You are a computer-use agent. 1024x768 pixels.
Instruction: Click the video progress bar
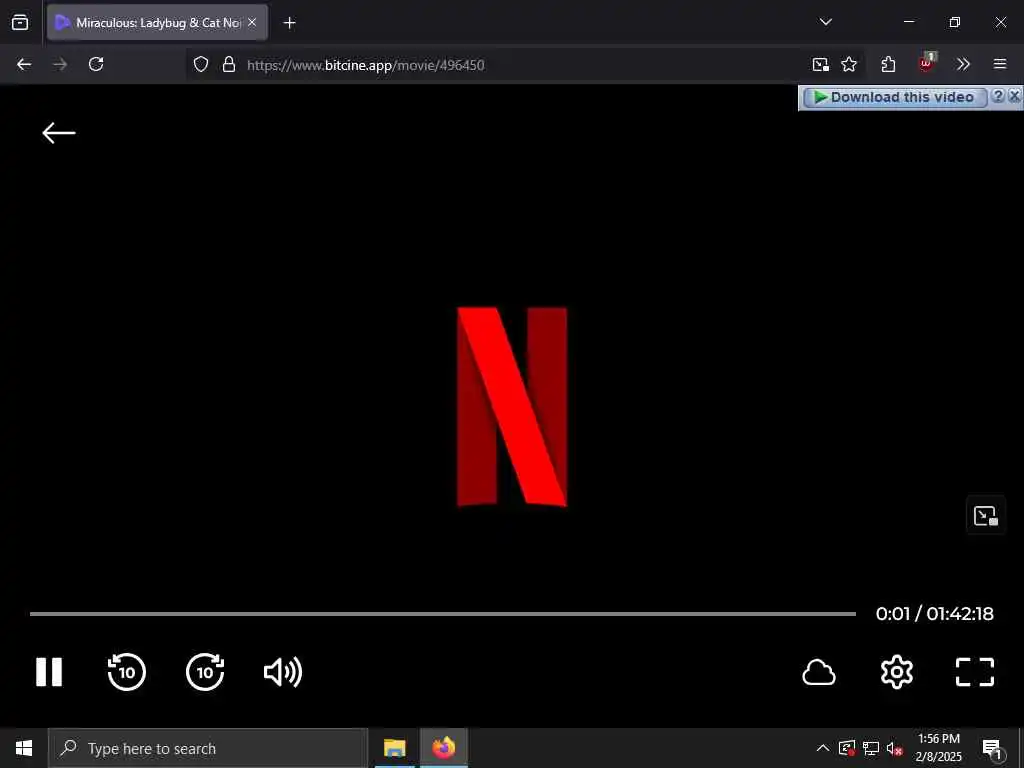pyautogui.click(x=443, y=614)
